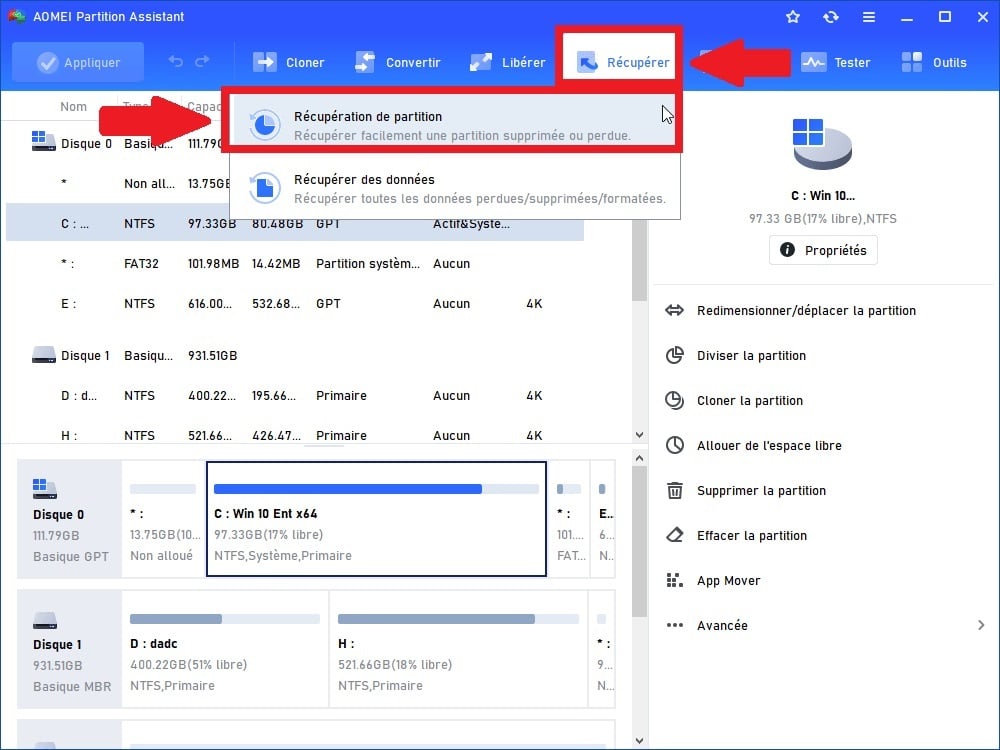
Task: Click the Appliquer button
Action: click(78, 62)
